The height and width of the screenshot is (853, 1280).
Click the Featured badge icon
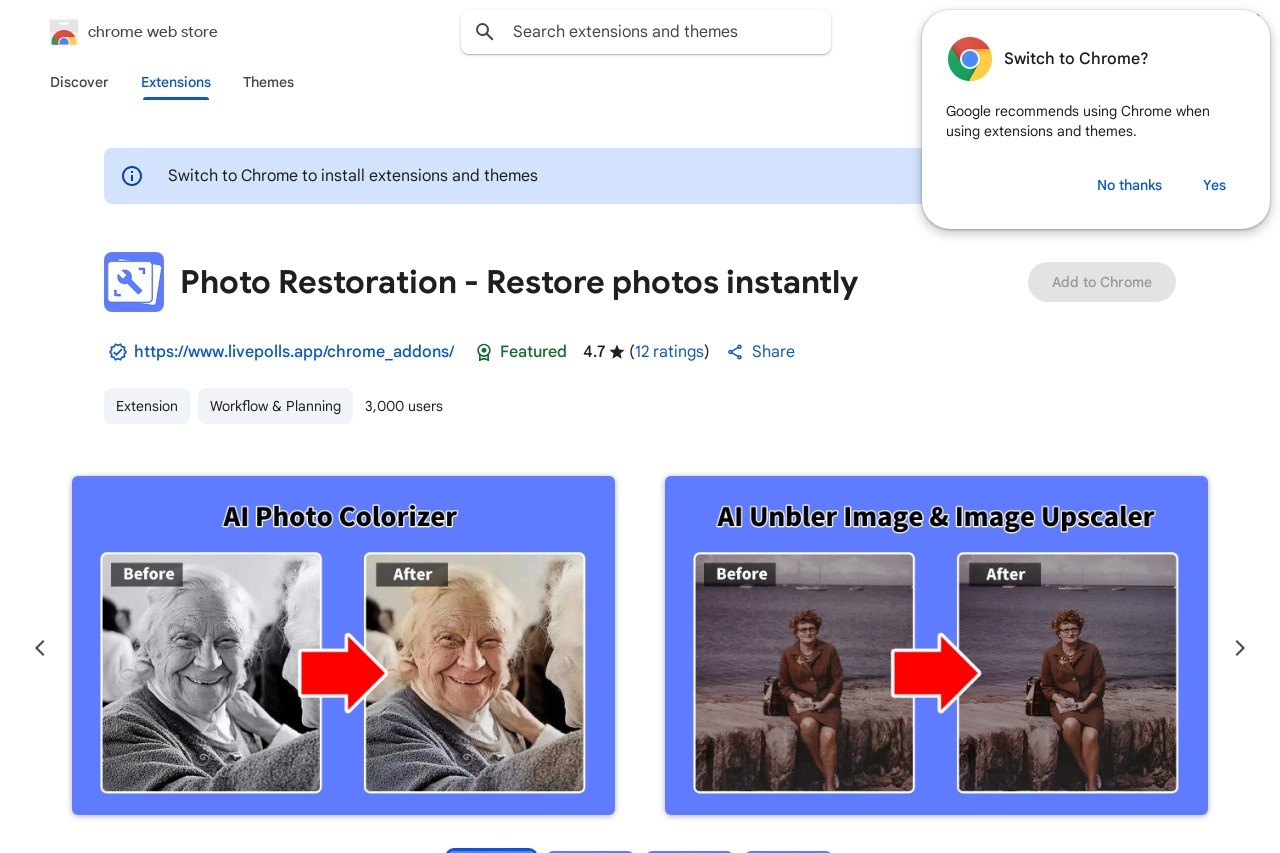click(484, 352)
